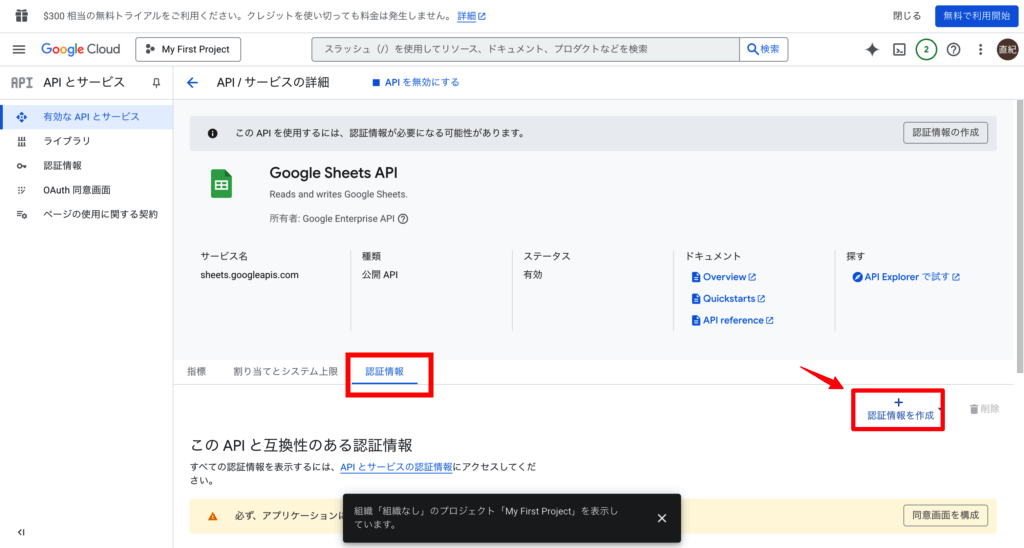Click the 無料で利用開始 button
Viewport: 1024px width, 548px height.
coord(976,16)
